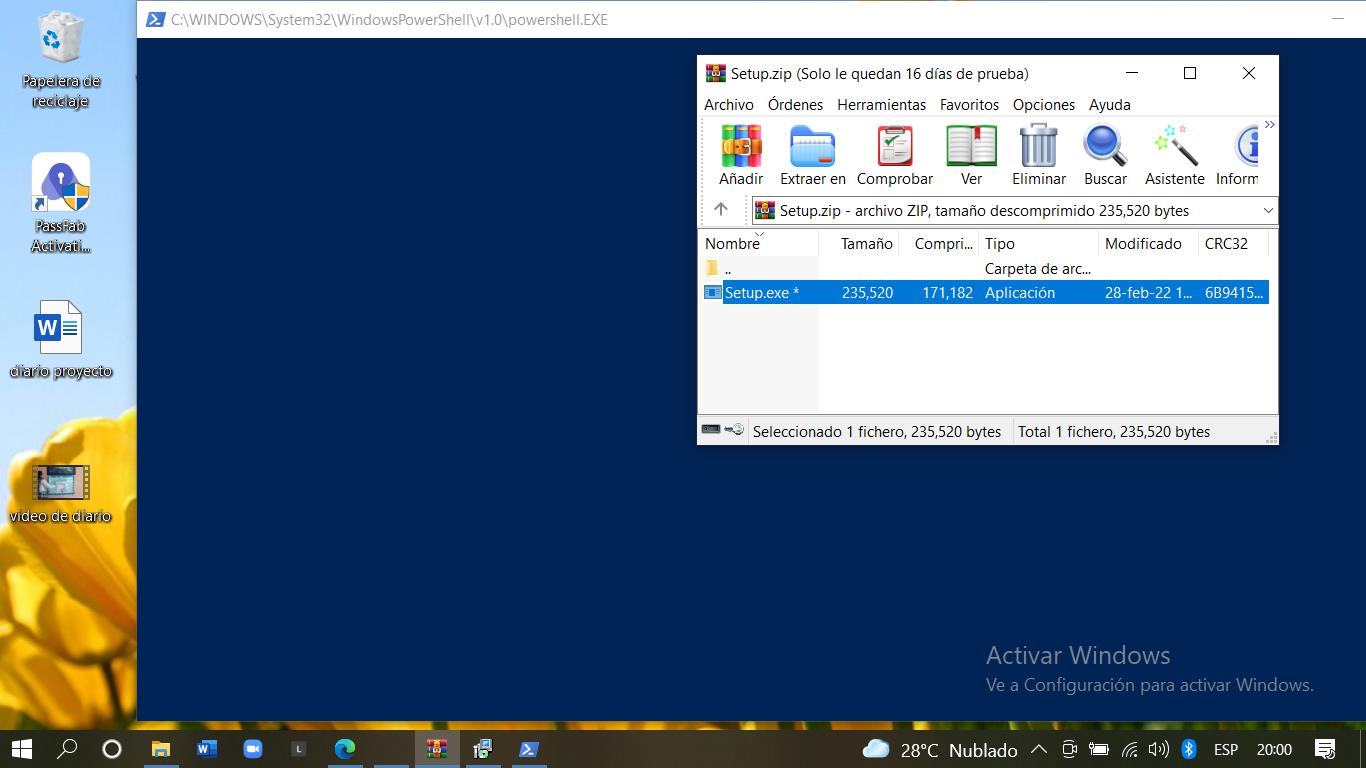Expand hidden toolbar buttons chevron
1366x768 pixels.
(x=1269, y=125)
